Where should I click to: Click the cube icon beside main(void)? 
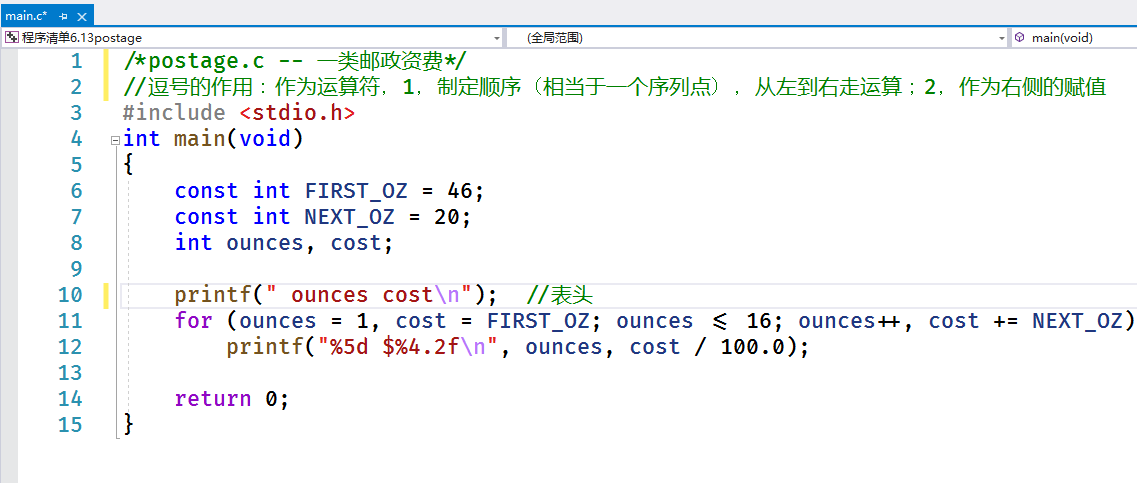click(1020, 38)
